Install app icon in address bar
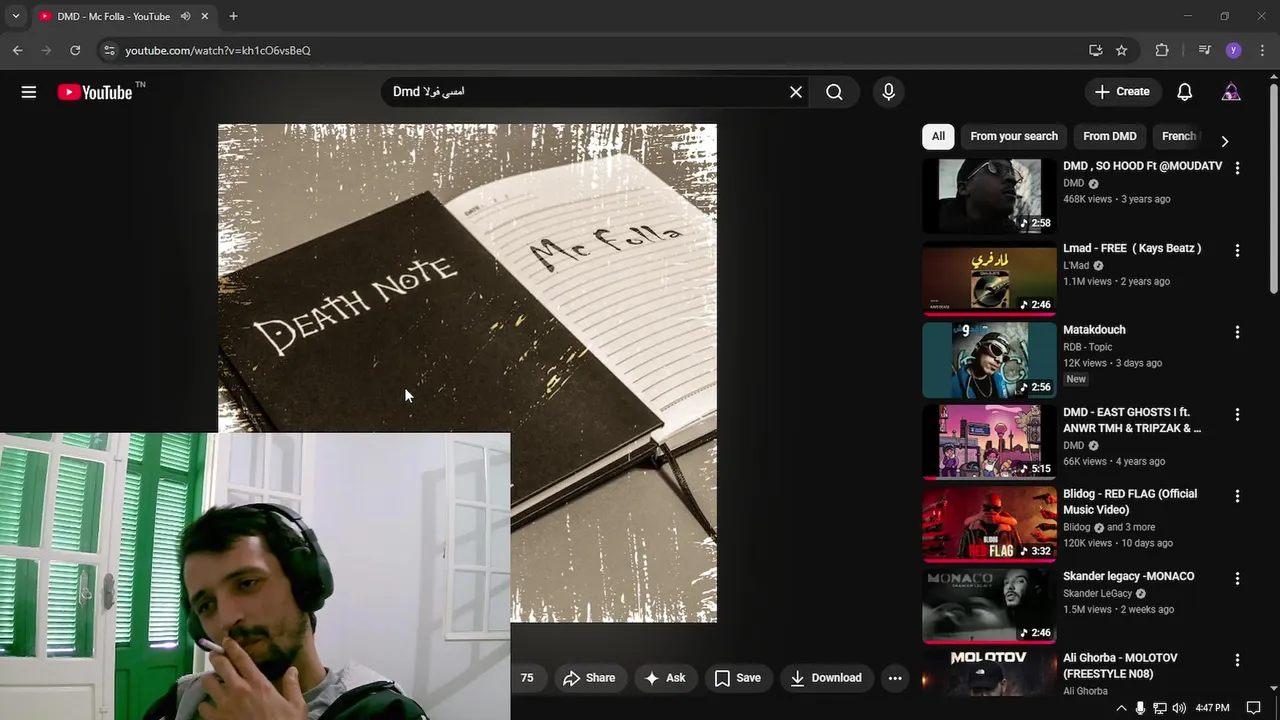Viewport: 1280px width, 720px height. [1095, 50]
